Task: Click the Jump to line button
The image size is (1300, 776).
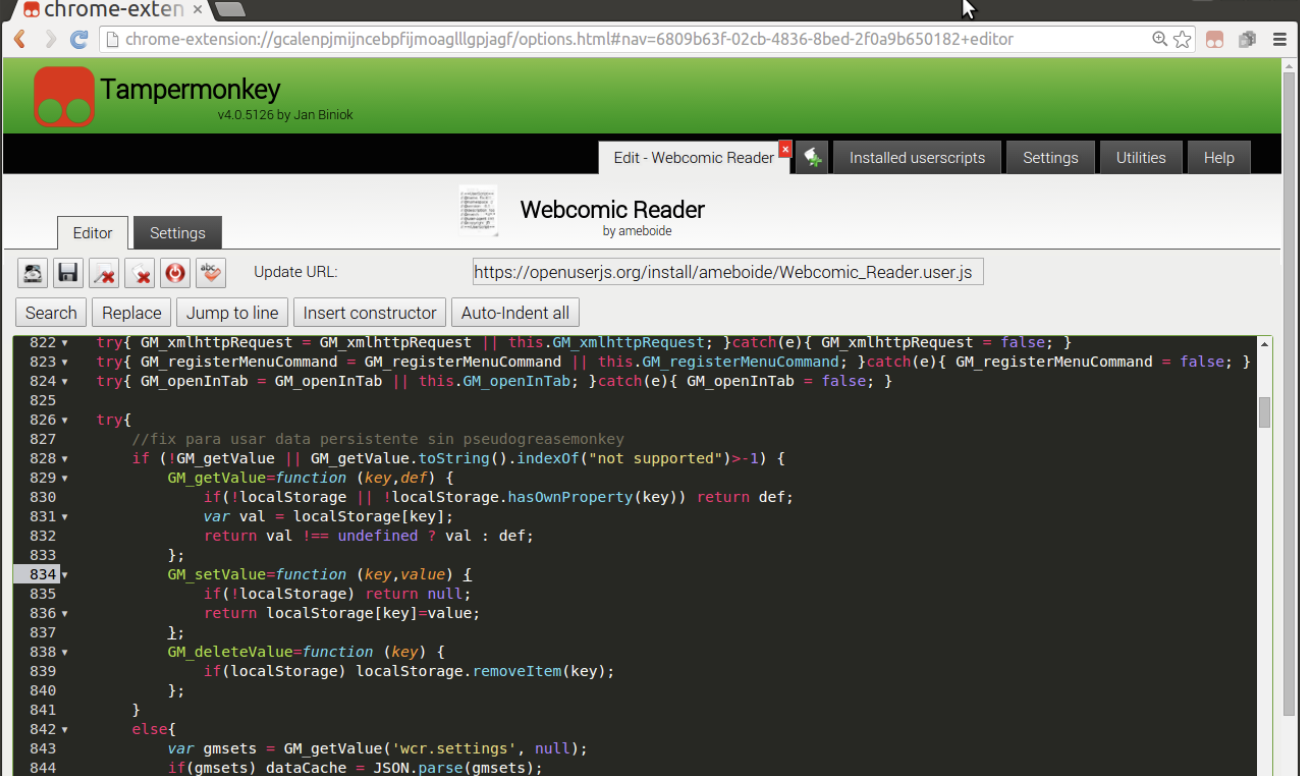Action: (x=232, y=312)
